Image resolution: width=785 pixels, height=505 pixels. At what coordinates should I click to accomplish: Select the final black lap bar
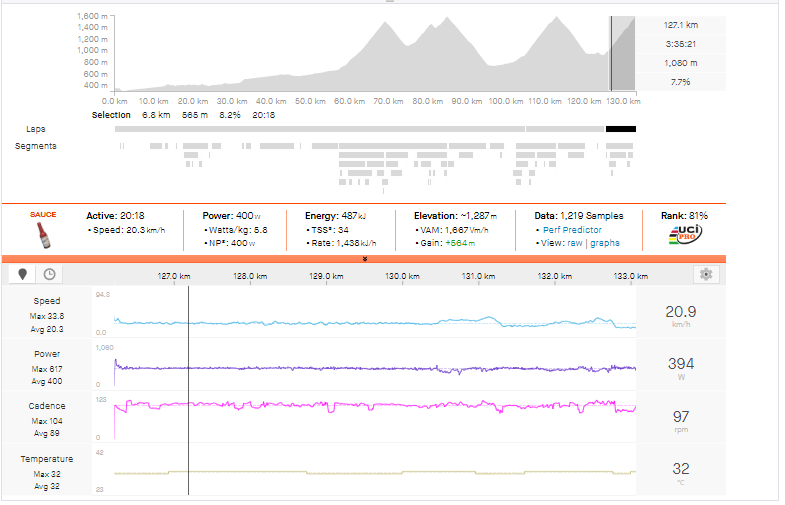(620, 129)
